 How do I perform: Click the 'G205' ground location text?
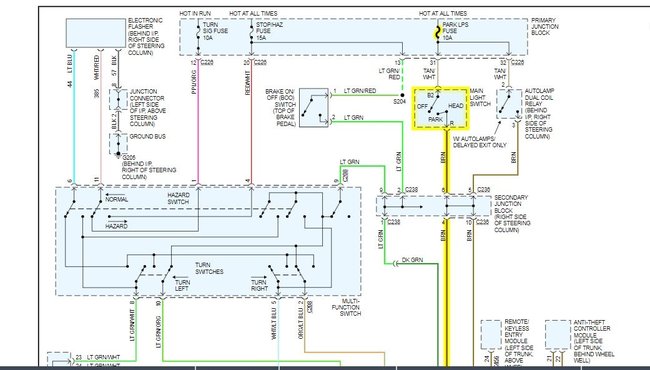click(x=149, y=167)
